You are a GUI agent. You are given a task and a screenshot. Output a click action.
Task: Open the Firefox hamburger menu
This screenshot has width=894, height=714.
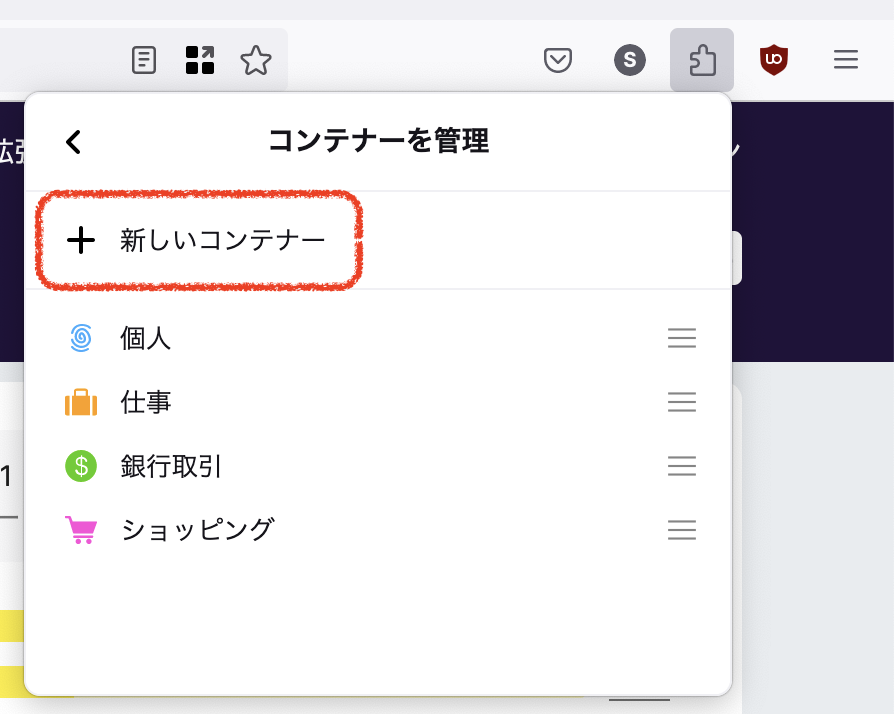pos(846,60)
